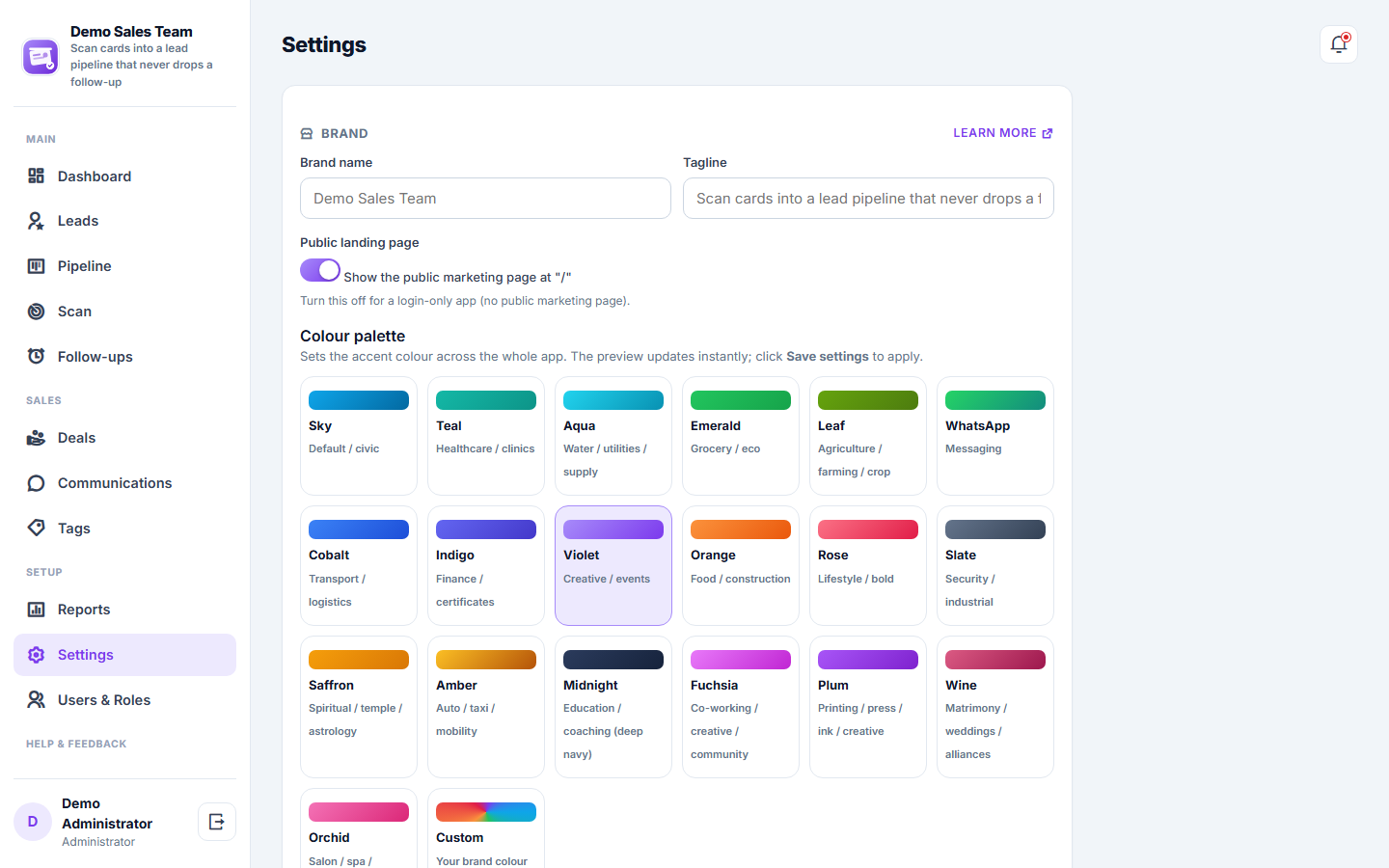Choose the Custom brand colour card

[x=486, y=828]
